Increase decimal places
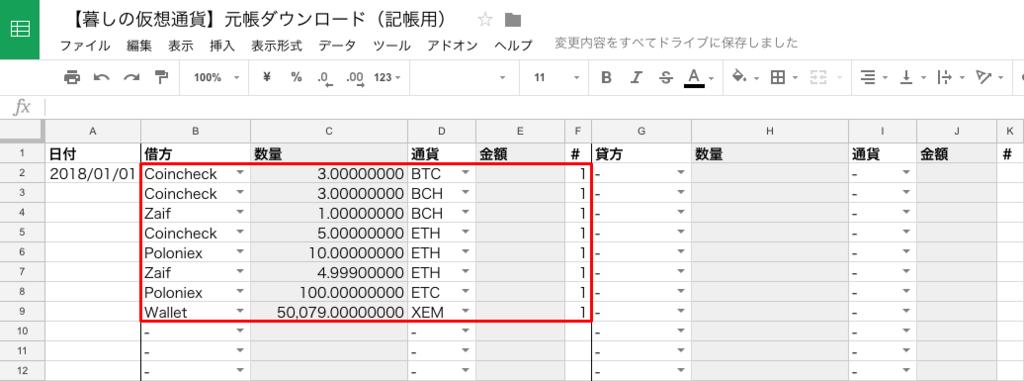The image size is (1024, 381). 356,78
